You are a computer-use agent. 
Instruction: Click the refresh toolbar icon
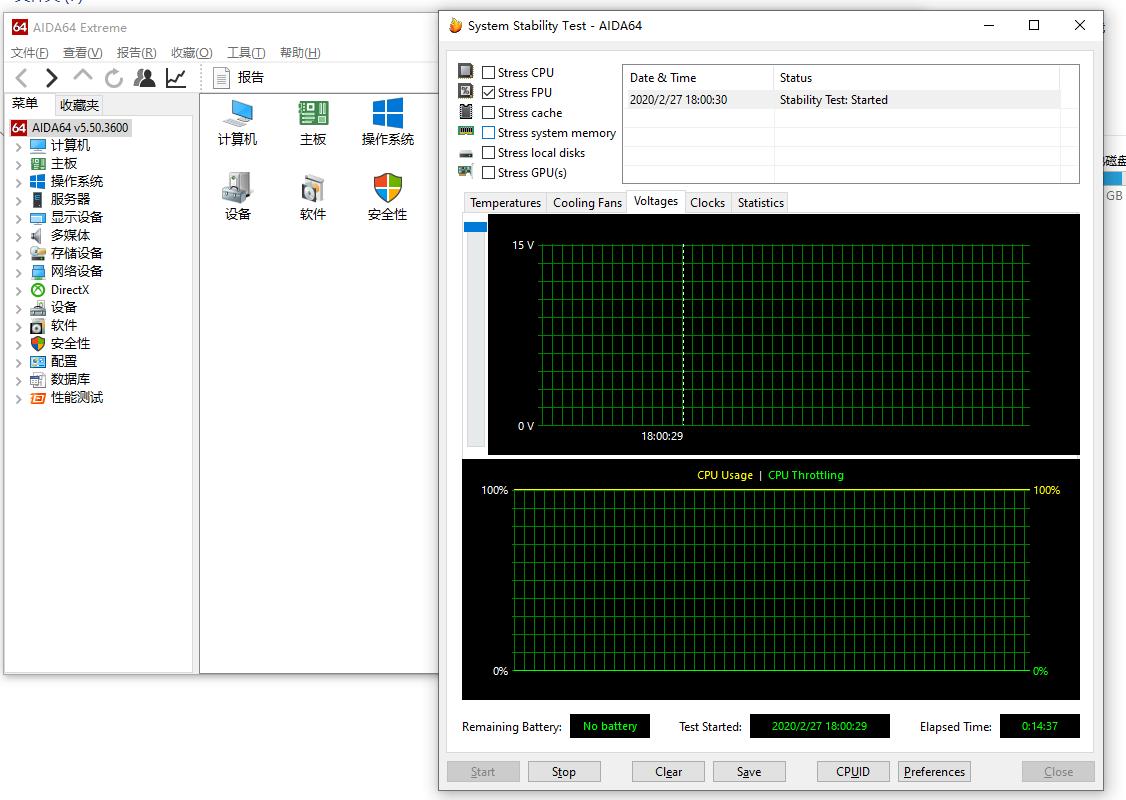click(x=114, y=78)
